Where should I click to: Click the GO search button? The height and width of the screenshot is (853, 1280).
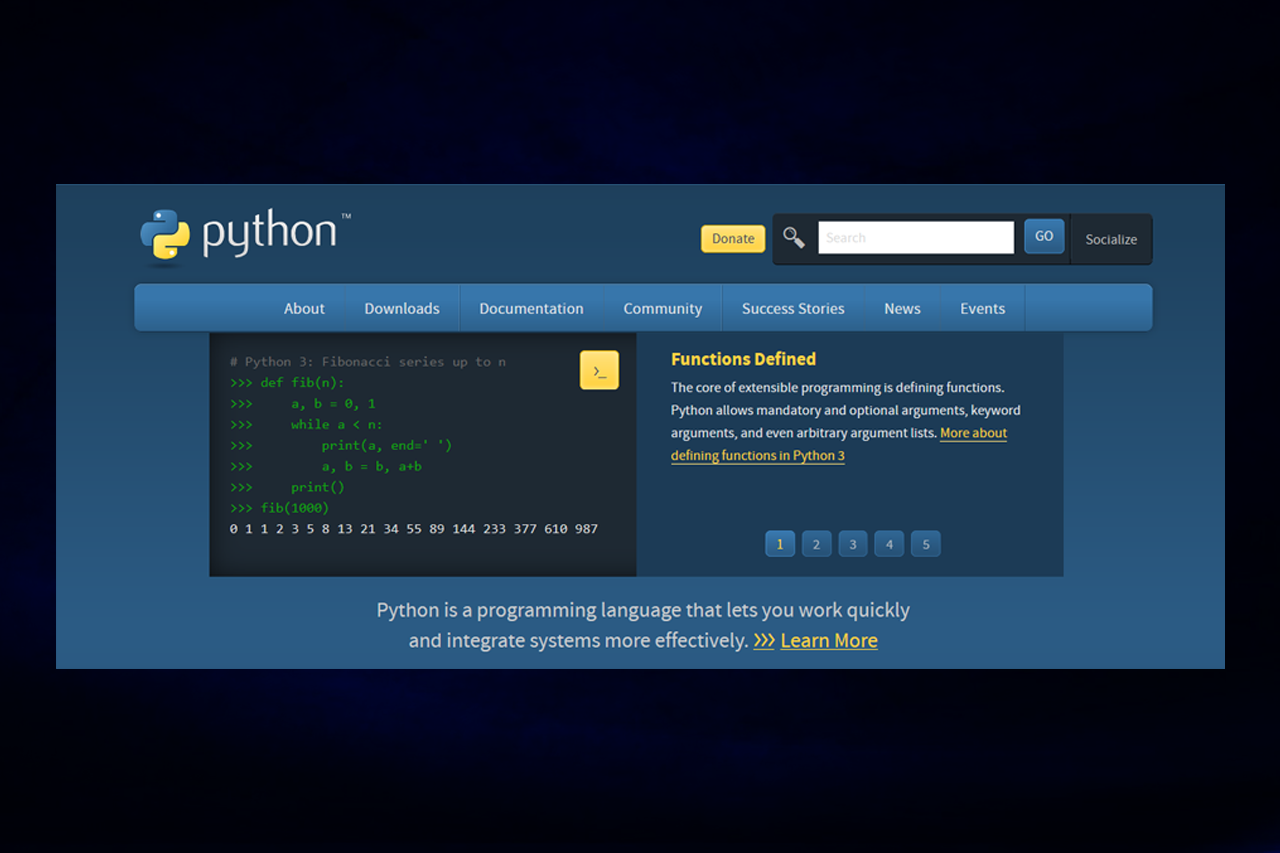1044,237
